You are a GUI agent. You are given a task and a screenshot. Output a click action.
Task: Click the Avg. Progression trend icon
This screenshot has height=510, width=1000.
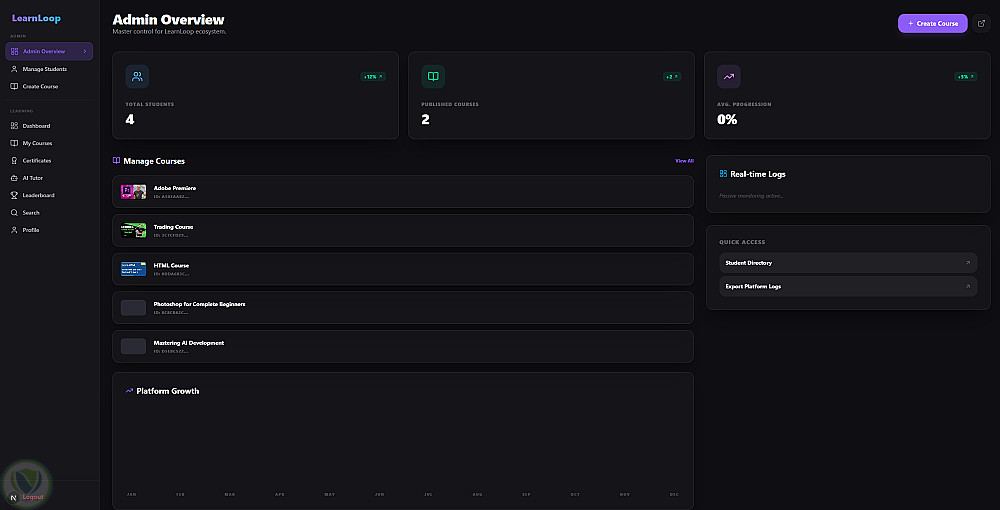coord(729,76)
